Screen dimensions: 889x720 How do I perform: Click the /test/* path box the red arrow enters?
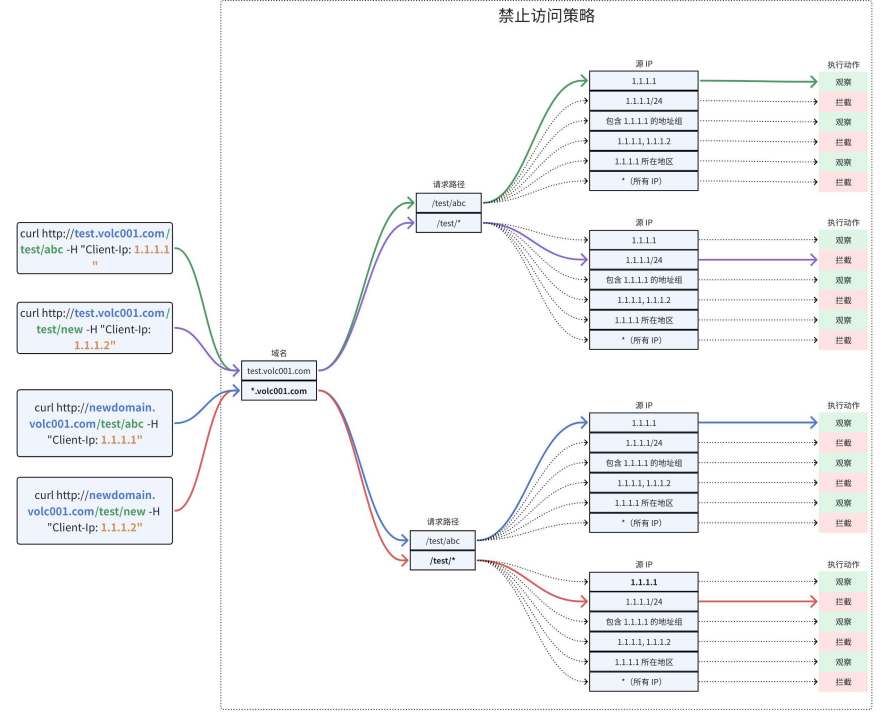pos(443,561)
